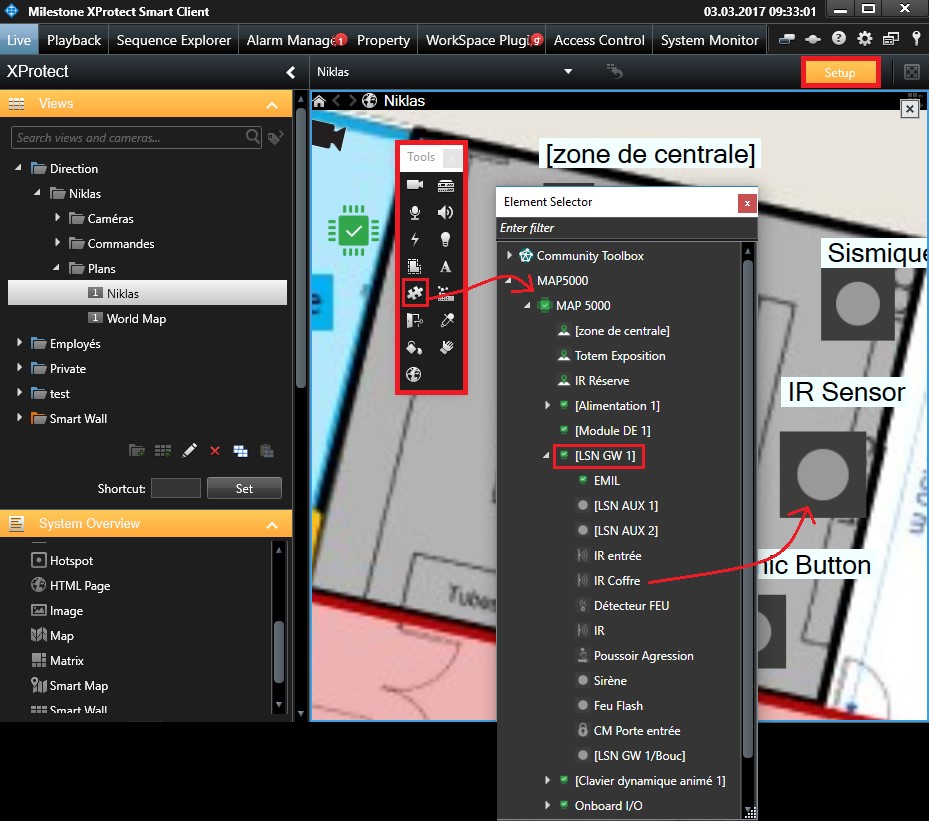Screen dimensions: 929x821
Task: Click the text 'A' tool in Tools palette
Action: [x=446, y=266]
